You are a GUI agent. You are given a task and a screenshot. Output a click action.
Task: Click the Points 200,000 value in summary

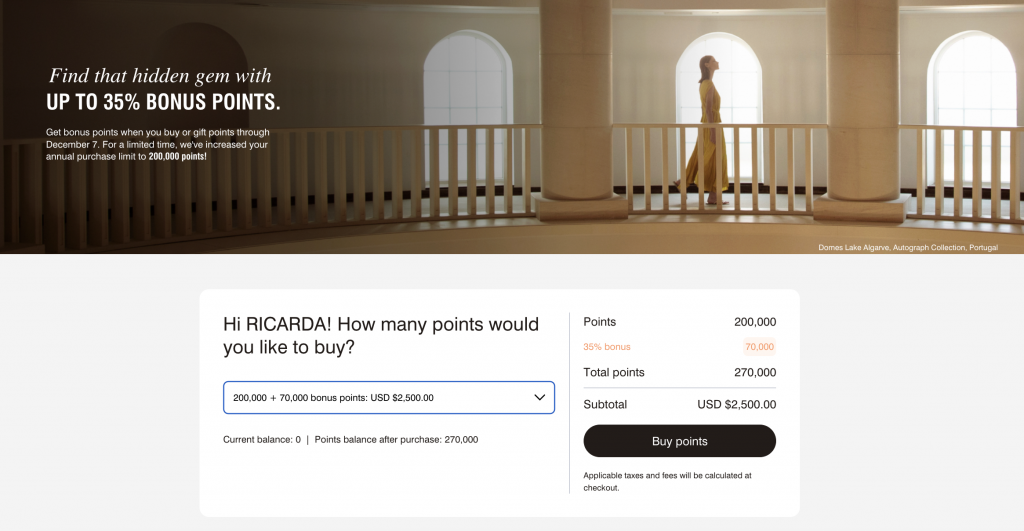tap(754, 322)
